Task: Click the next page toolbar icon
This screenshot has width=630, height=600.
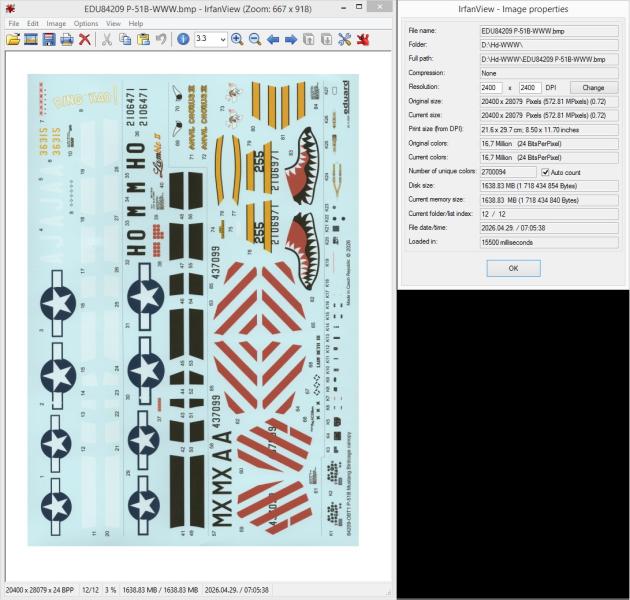Action: tap(327, 39)
